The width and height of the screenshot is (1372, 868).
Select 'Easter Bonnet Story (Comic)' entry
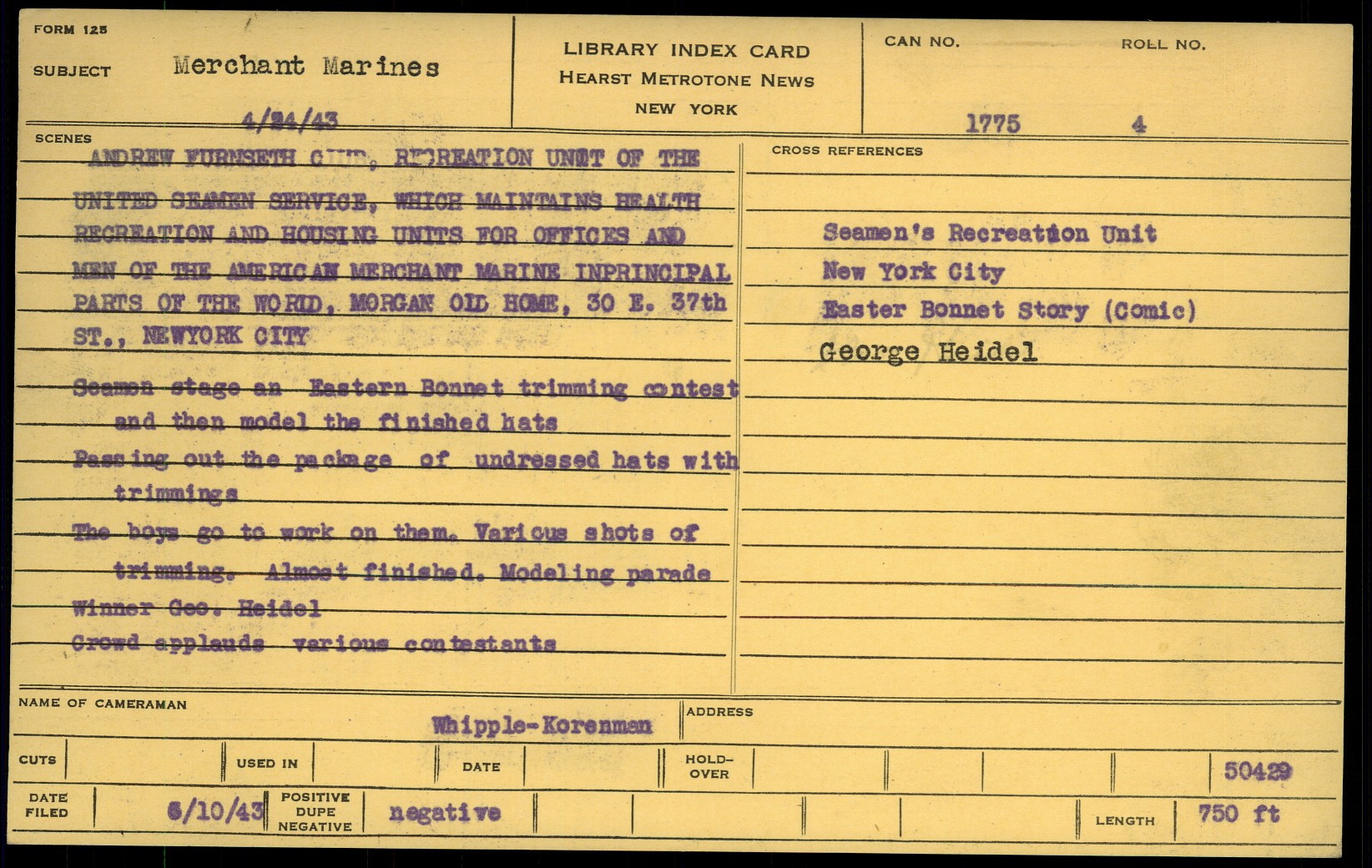pyautogui.click(x=1008, y=310)
